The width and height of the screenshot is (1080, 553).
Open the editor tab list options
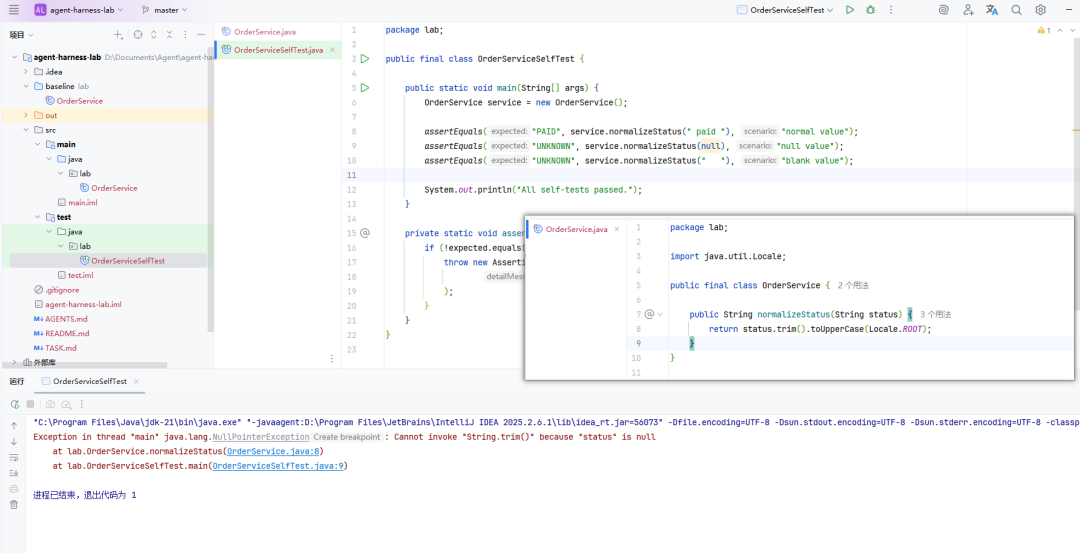click(x=331, y=359)
